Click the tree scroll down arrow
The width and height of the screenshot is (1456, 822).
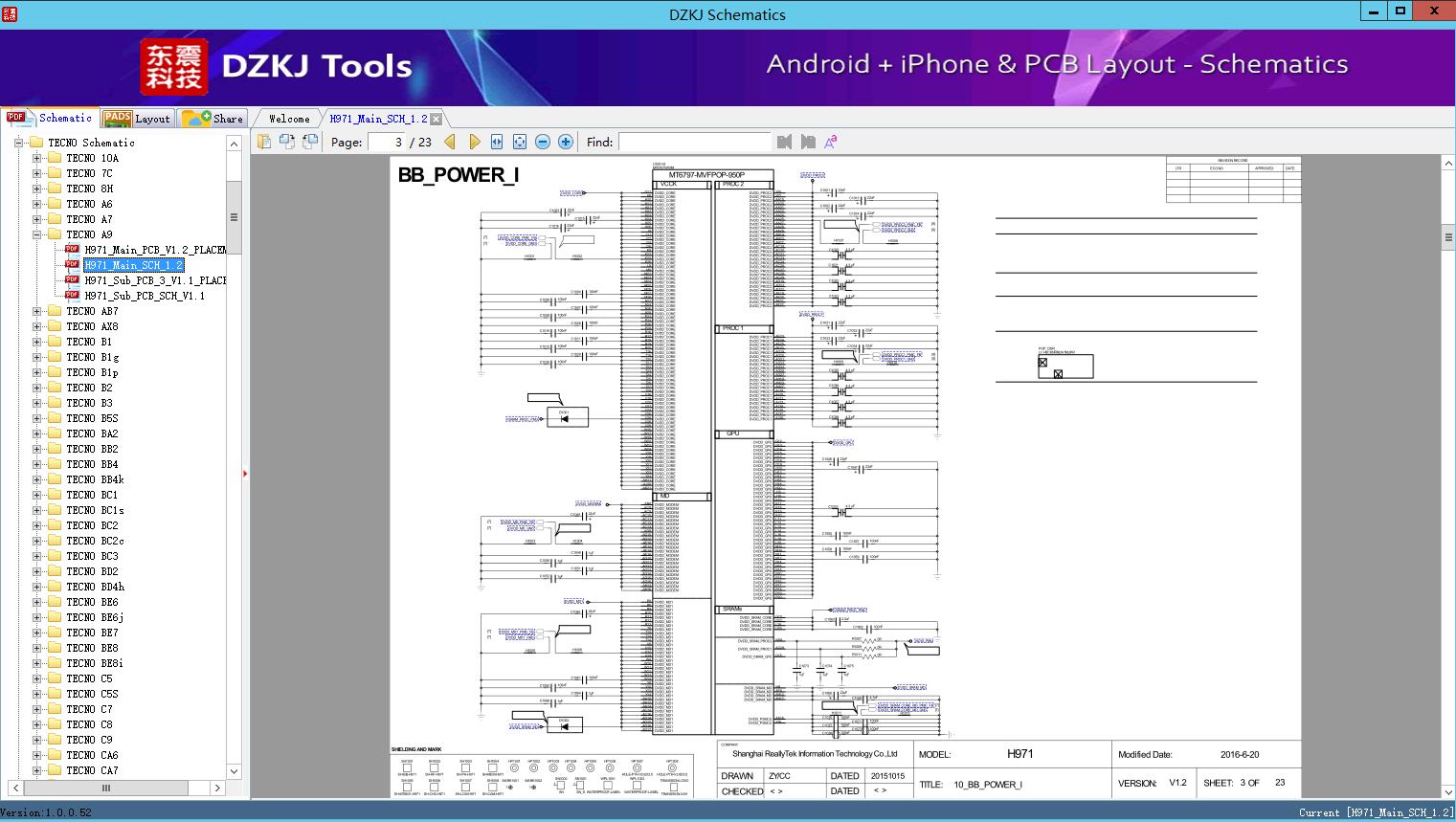click(234, 771)
